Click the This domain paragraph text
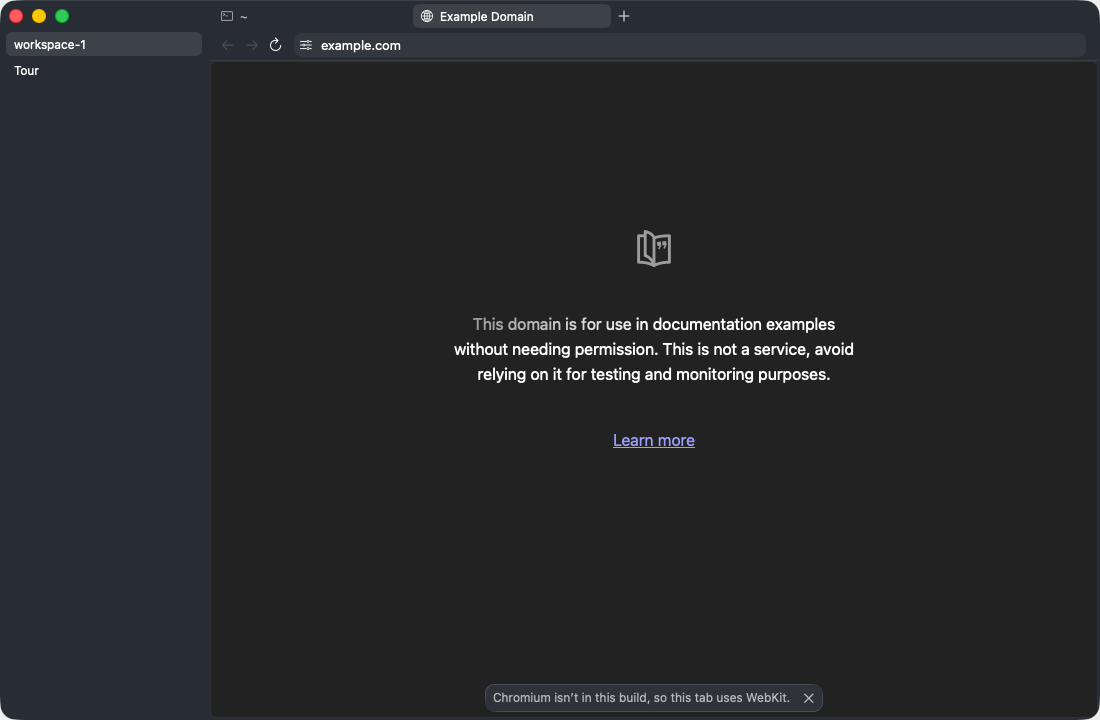The height and width of the screenshot is (720, 1100). [x=653, y=349]
